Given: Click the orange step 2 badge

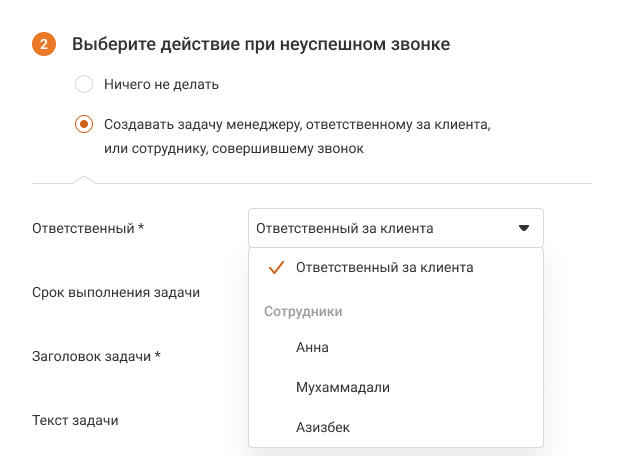Looking at the screenshot, I should point(44,44).
